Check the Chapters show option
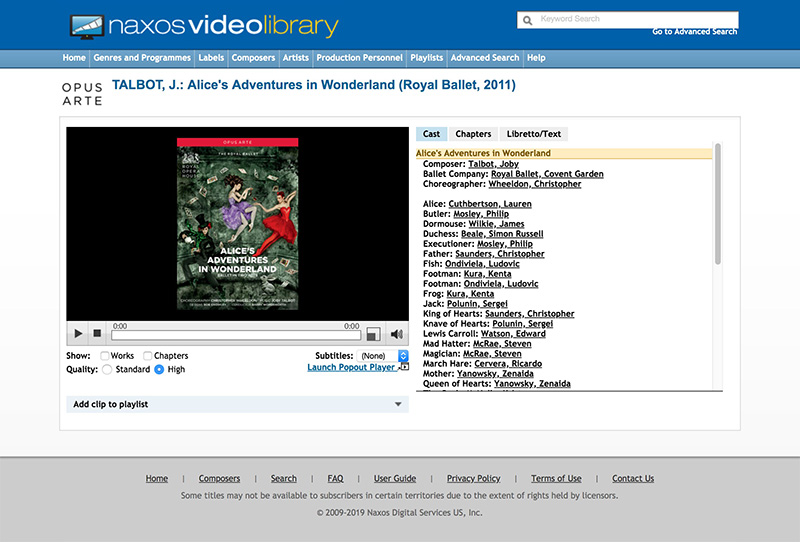 pyautogui.click(x=148, y=356)
